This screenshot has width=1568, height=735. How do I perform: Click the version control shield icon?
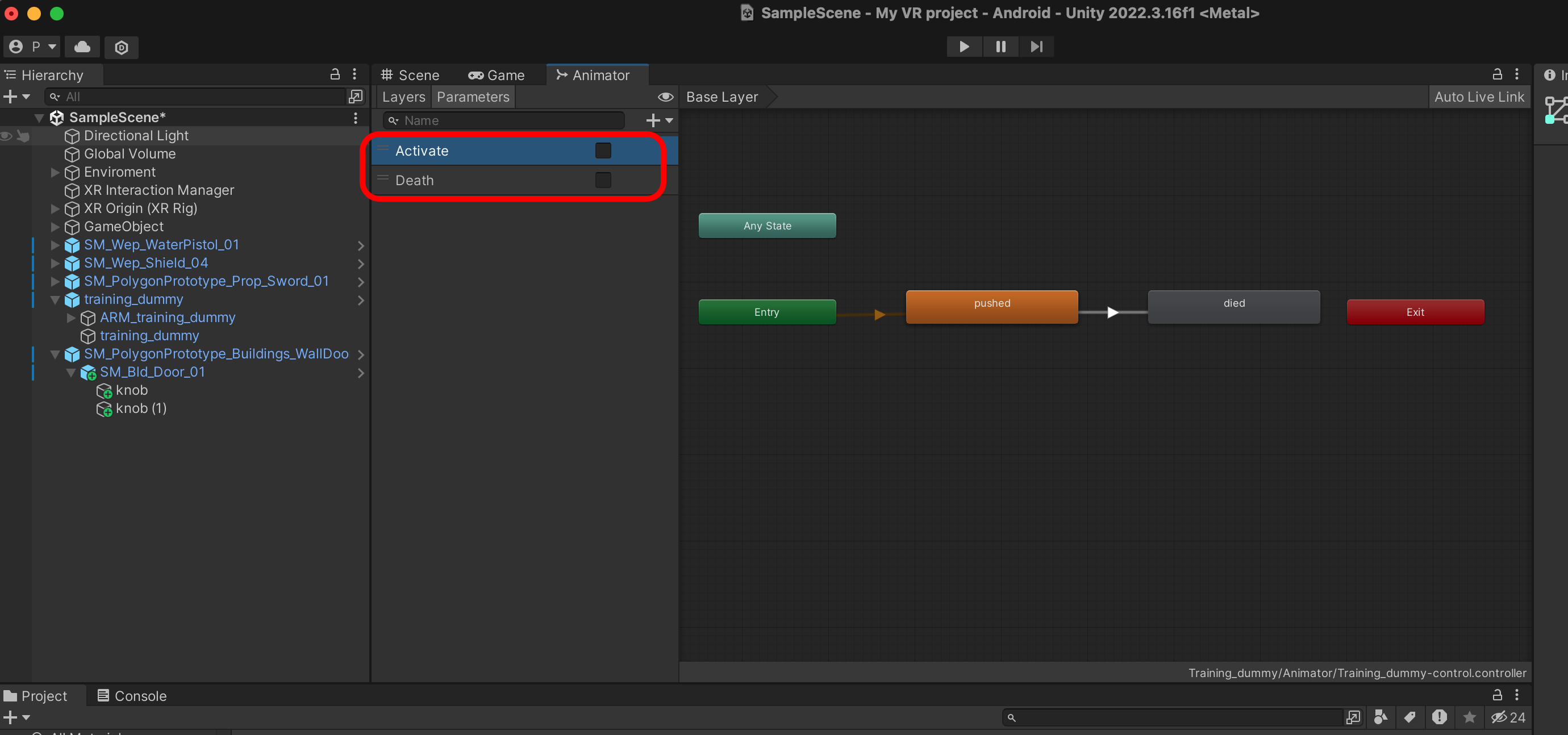pyautogui.click(x=121, y=47)
